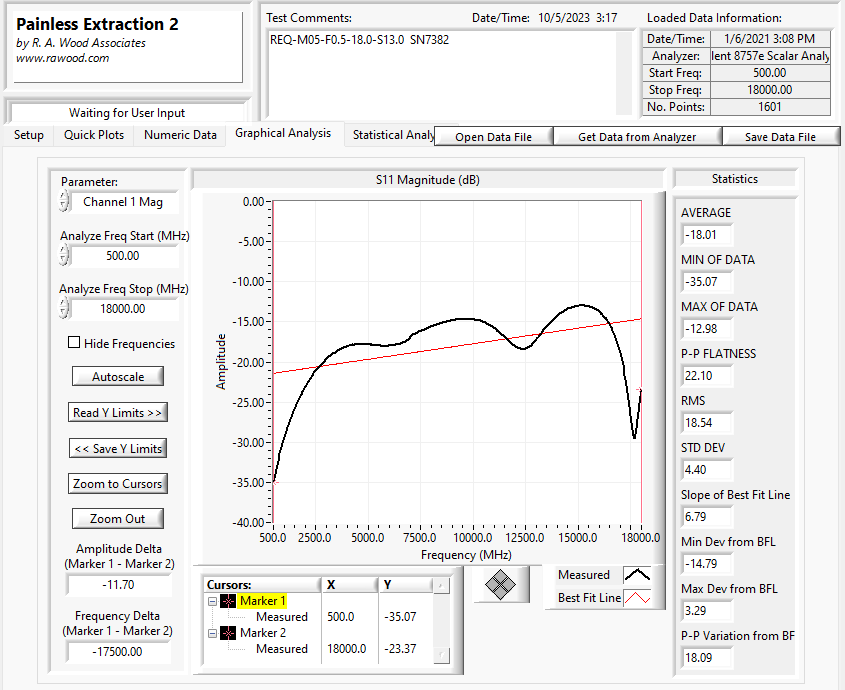Screen dimensions: 845x690
Task: Click the Y-axis minimum label -40.00
Action: (x=248, y=523)
